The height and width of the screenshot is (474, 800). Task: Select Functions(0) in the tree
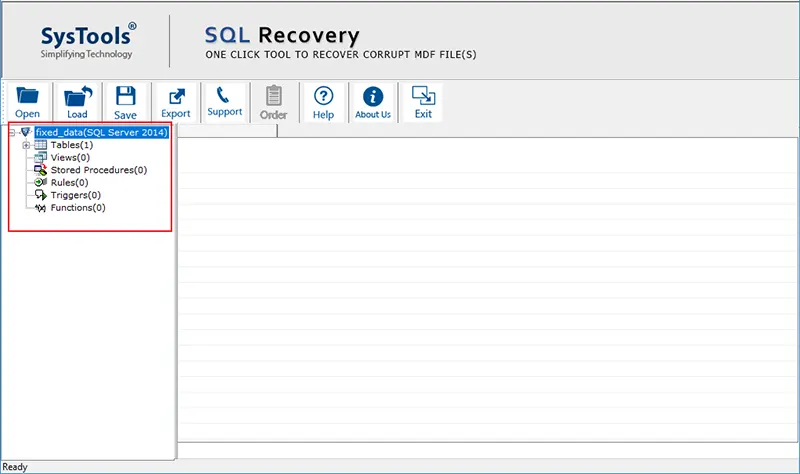pyautogui.click(x=78, y=208)
